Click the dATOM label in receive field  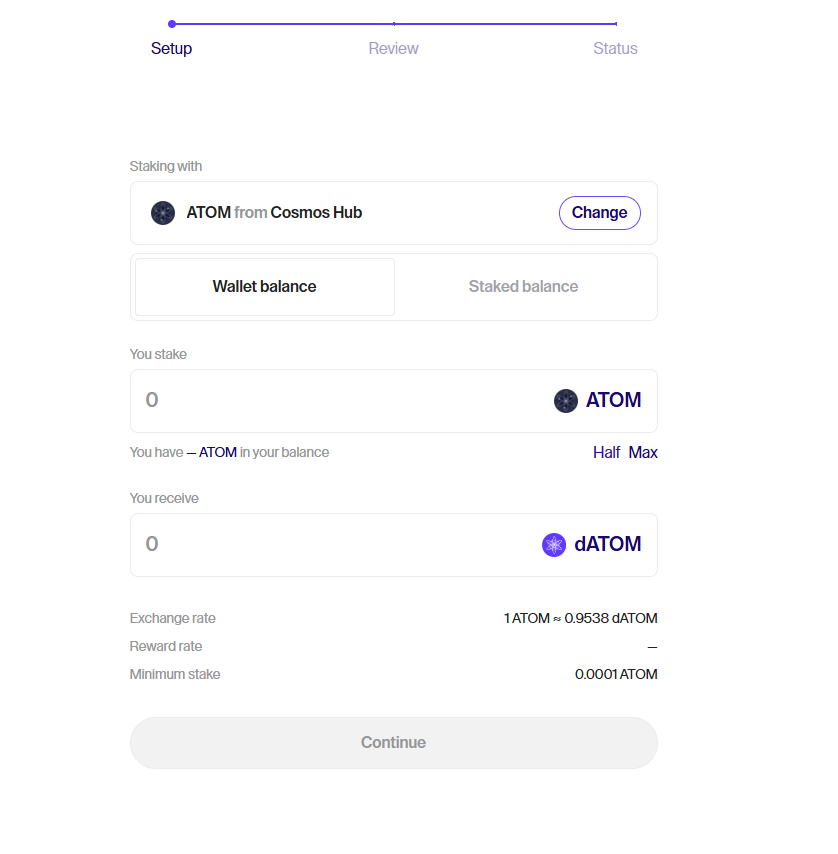(x=608, y=544)
